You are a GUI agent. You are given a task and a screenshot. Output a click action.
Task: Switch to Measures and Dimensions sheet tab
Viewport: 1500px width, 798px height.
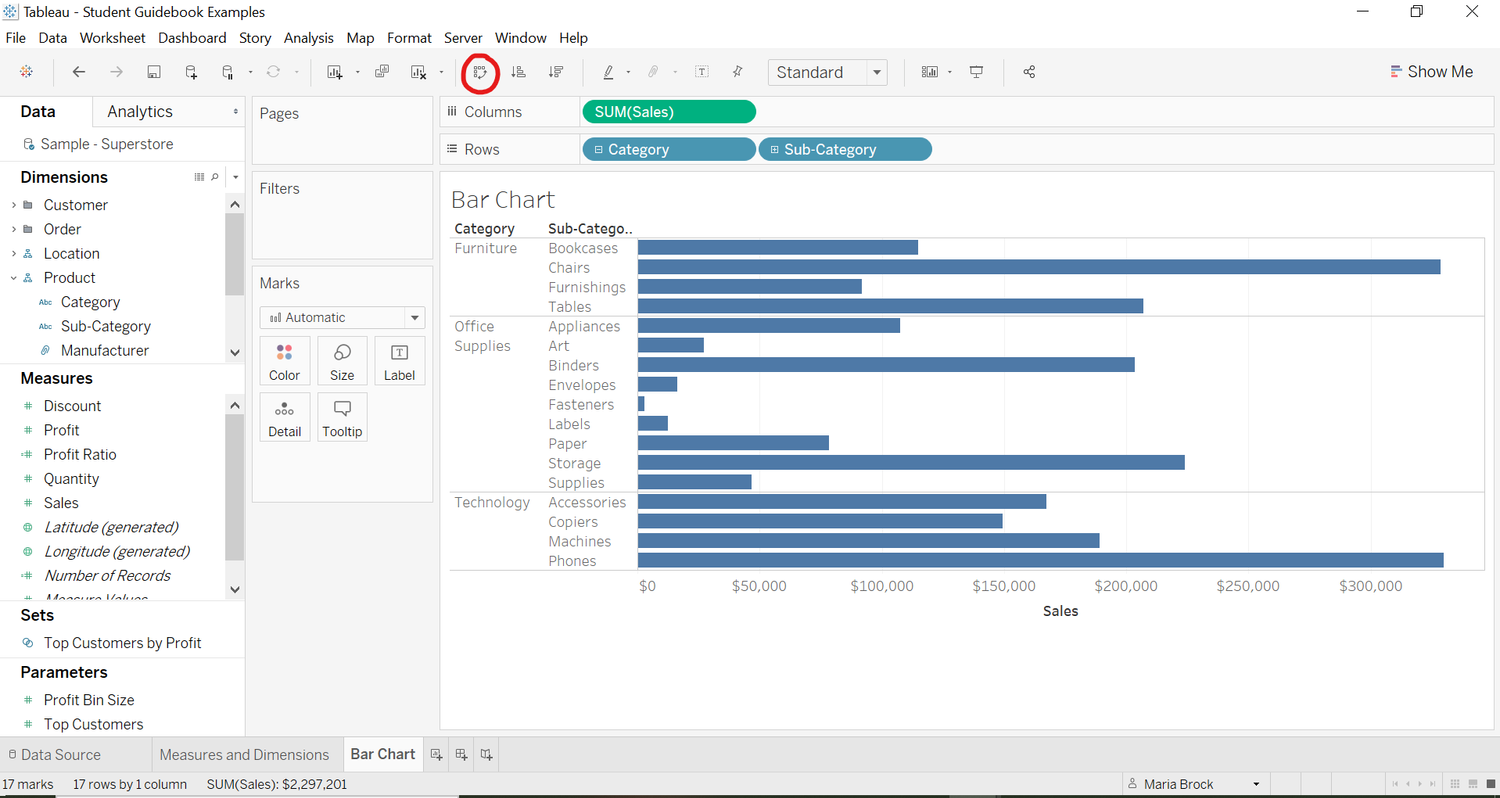click(x=244, y=755)
